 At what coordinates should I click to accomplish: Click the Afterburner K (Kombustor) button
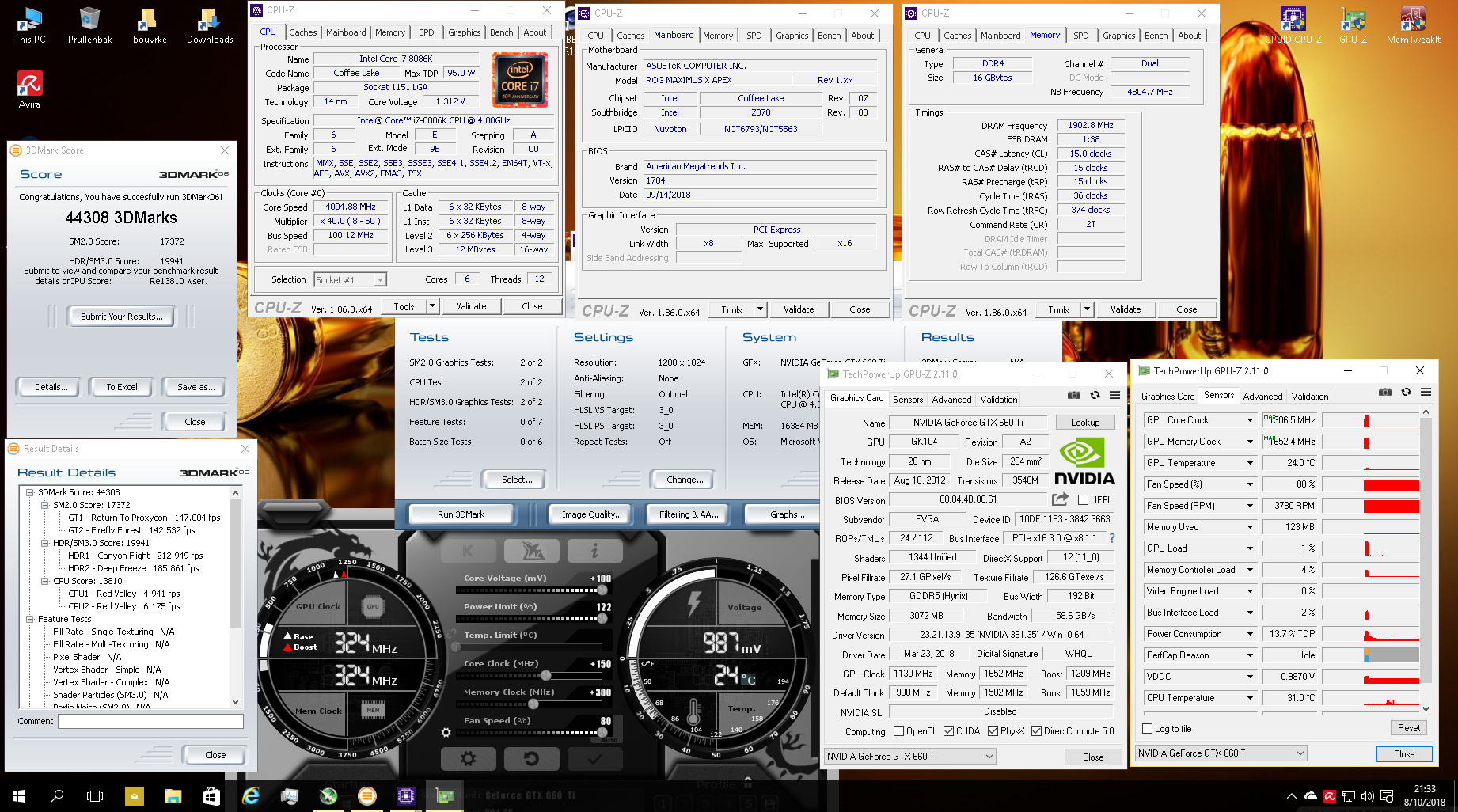[x=468, y=551]
